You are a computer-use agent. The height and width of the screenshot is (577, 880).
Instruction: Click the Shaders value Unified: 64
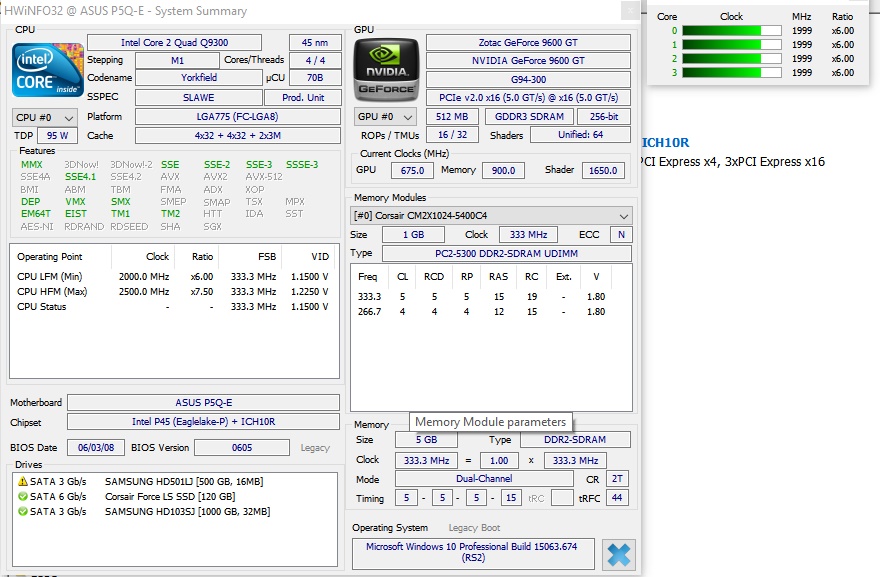tap(580, 135)
